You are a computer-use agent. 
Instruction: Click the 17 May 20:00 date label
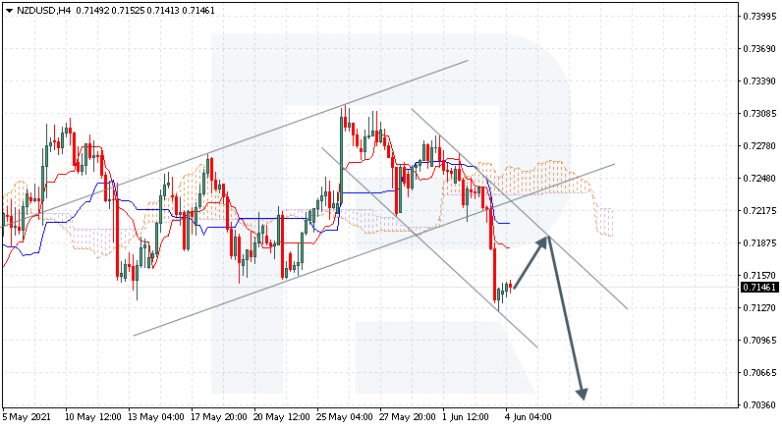click(x=219, y=417)
